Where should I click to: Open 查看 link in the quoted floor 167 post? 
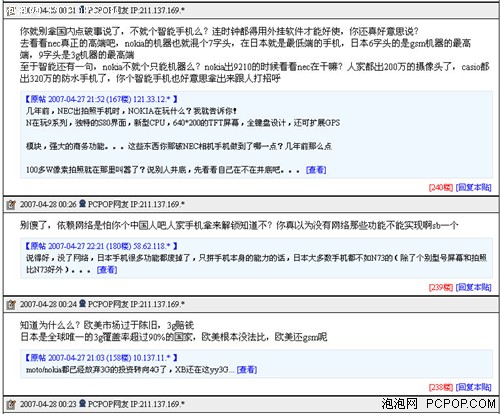pos(316,170)
